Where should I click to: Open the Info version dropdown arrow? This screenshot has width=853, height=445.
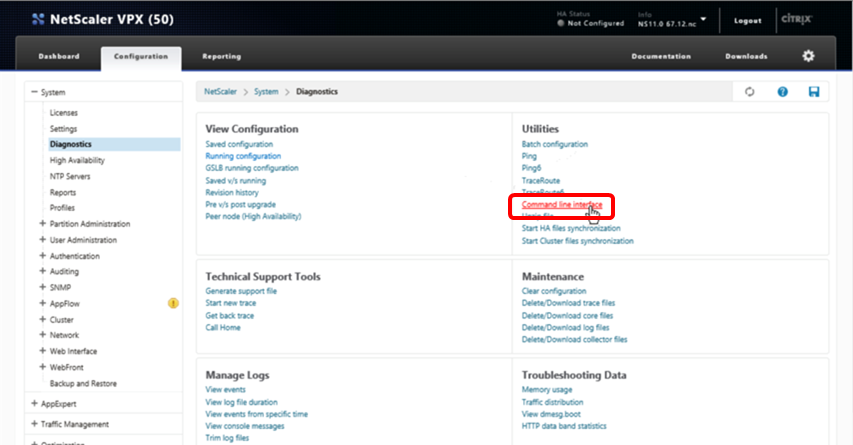pos(703,19)
